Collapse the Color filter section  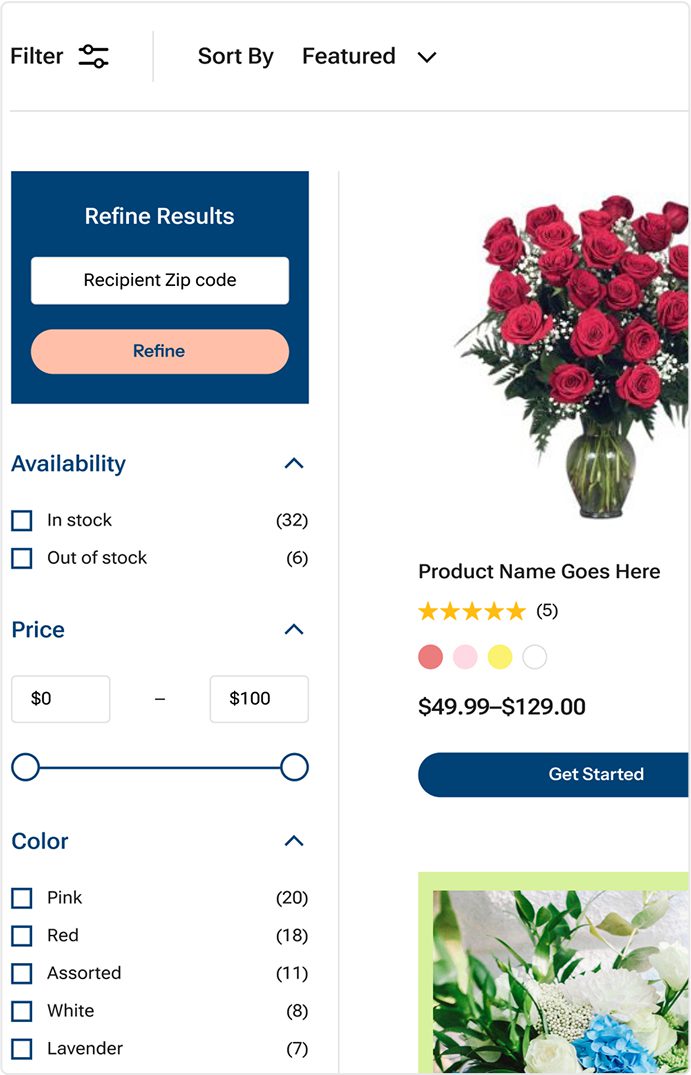point(293,841)
